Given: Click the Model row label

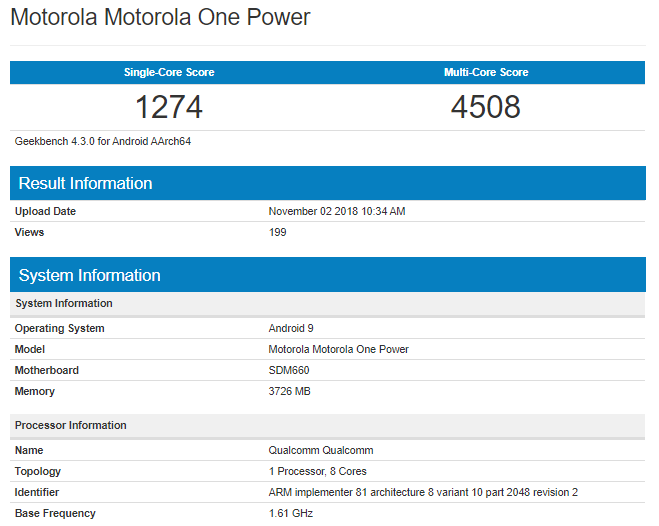Looking at the screenshot, I should coord(29,350).
